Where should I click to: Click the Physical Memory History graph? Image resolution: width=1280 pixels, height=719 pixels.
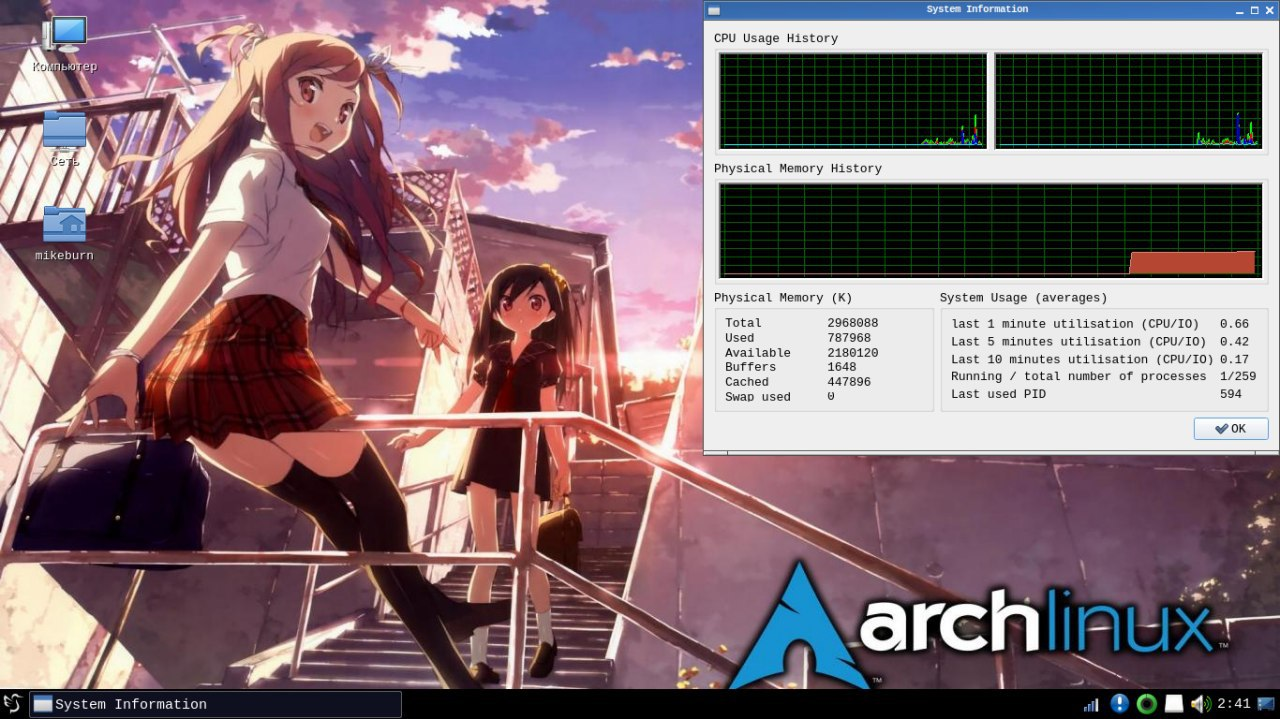[x=990, y=230]
